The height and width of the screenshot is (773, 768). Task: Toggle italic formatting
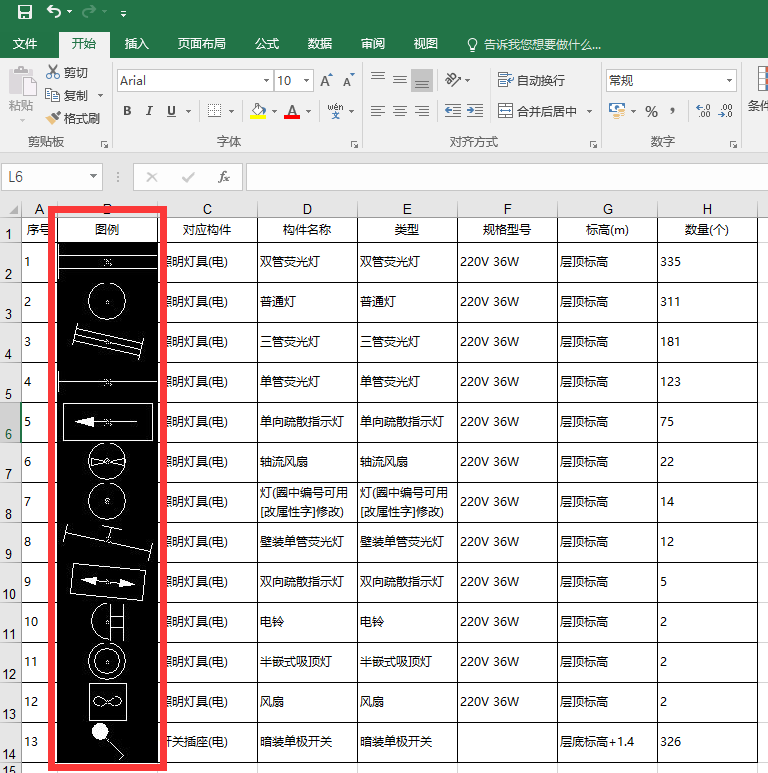[x=150, y=111]
